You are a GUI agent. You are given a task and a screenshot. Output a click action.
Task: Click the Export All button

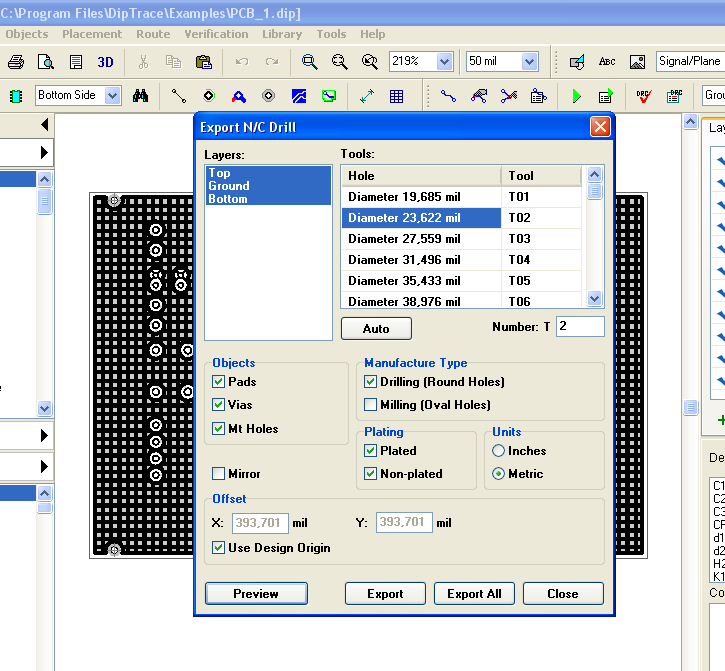pos(474,593)
